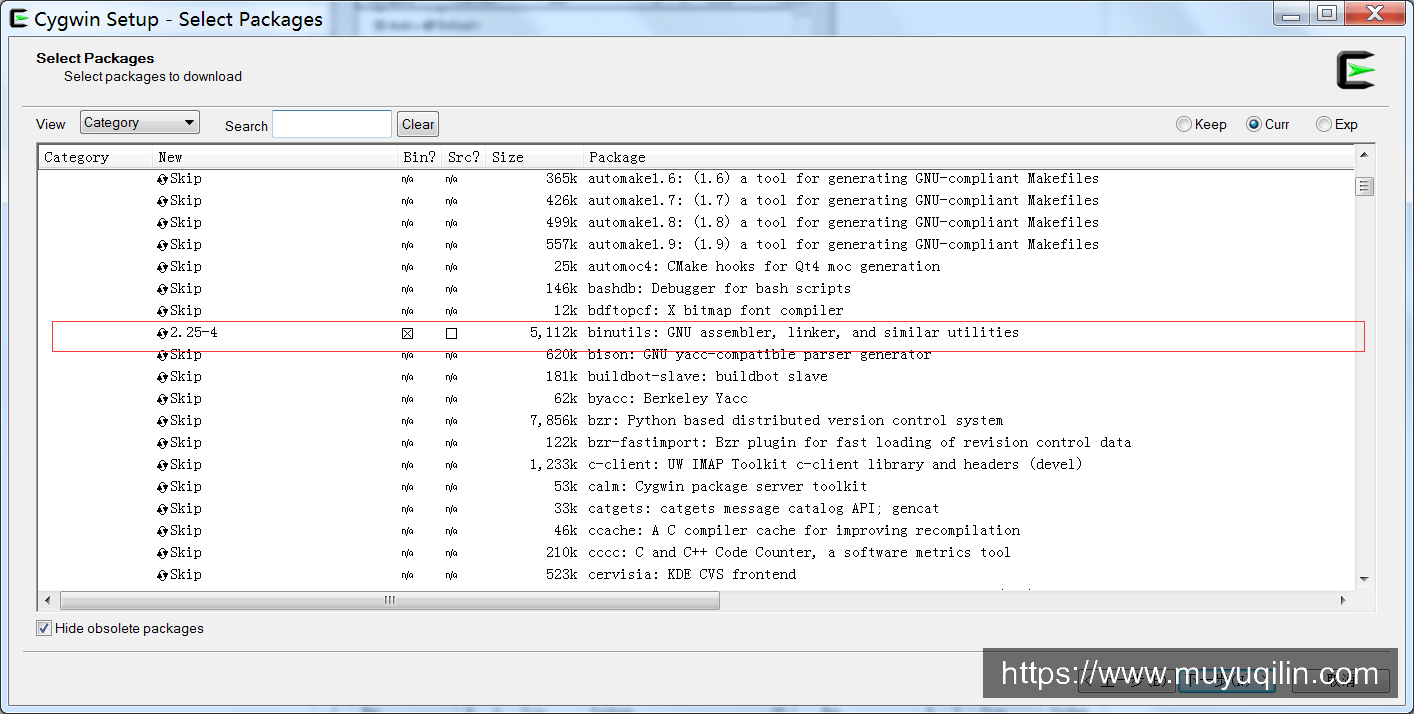
Task: Click the cervisia: KDE CVS frontend text
Action: pos(692,575)
